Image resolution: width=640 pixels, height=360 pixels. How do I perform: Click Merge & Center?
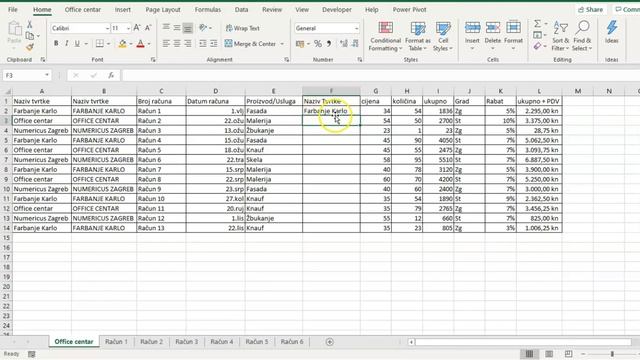tap(250, 44)
